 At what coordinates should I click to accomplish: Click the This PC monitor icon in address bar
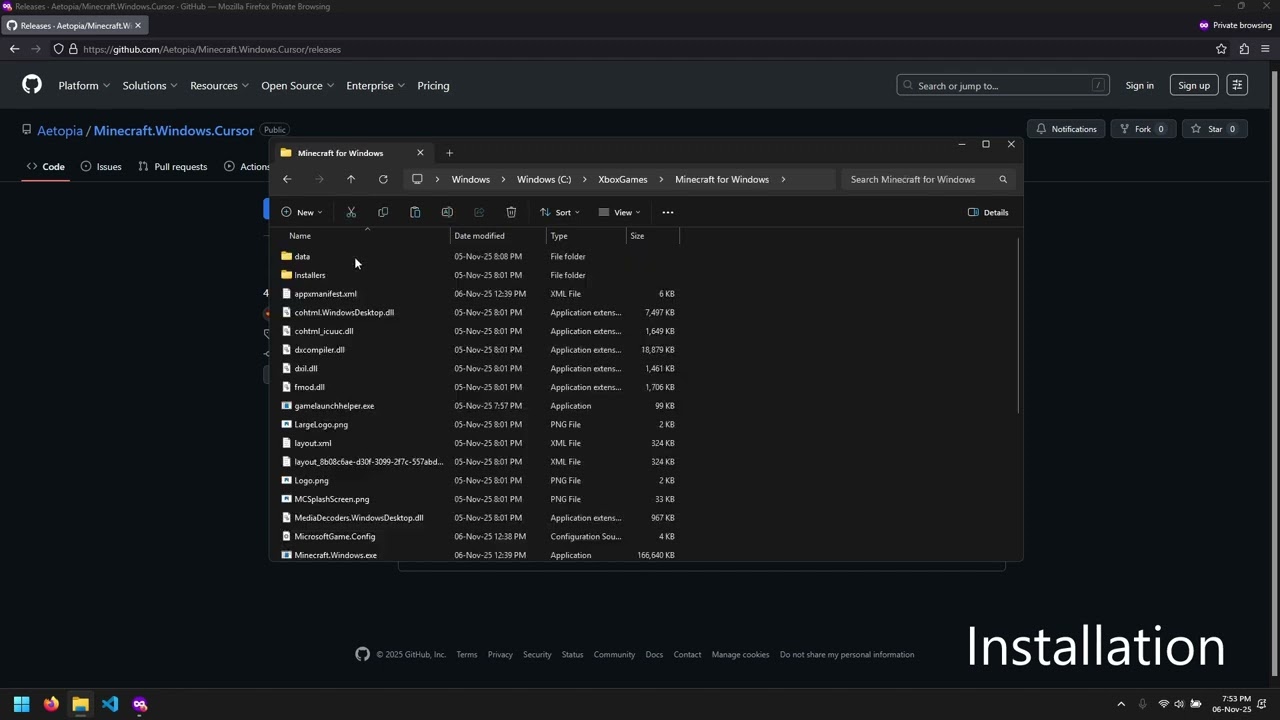(x=417, y=179)
